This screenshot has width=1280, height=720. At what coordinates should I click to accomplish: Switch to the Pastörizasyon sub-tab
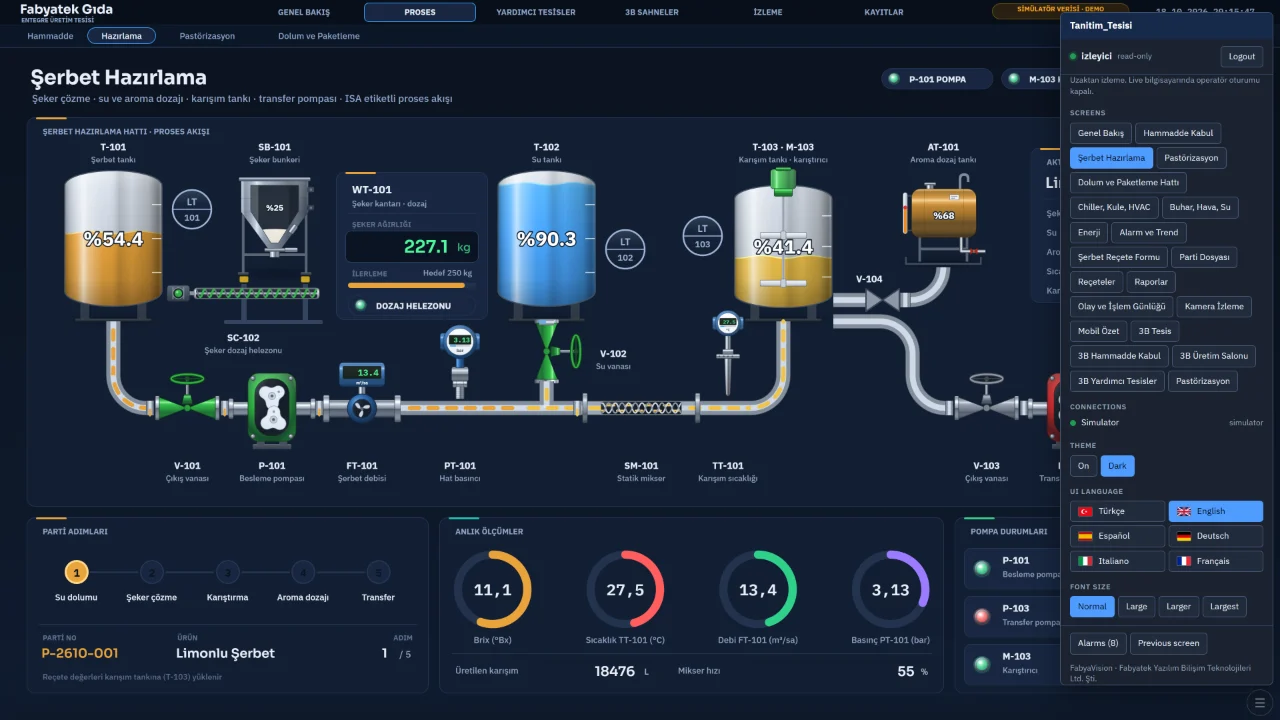(207, 36)
